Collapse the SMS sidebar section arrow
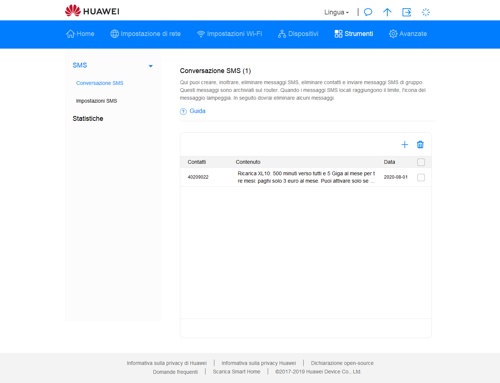Image resolution: width=500 pixels, height=383 pixels. (x=151, y=66)
